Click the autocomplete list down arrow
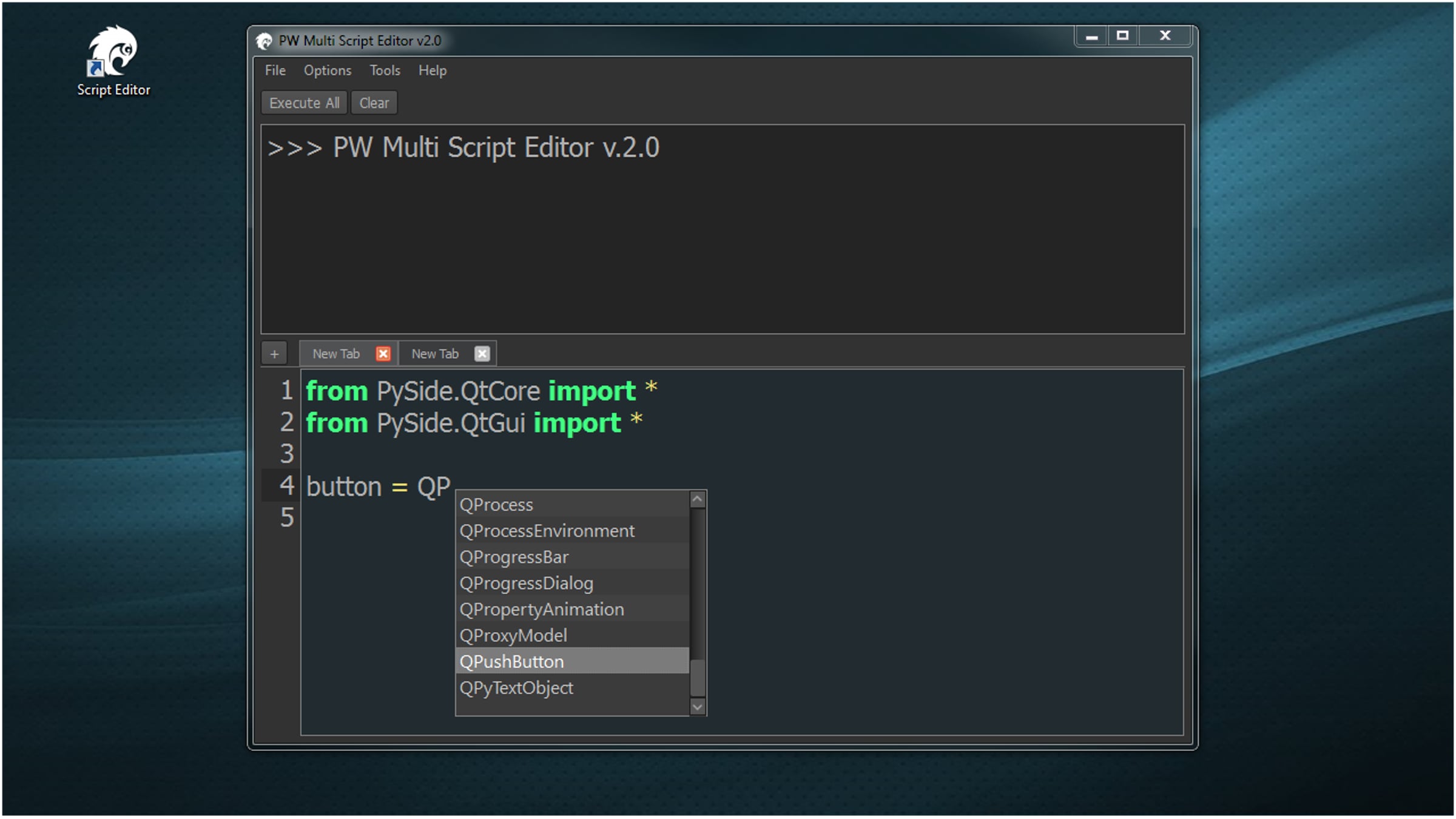Screen dimensions: 1456x819 (698, 707)
